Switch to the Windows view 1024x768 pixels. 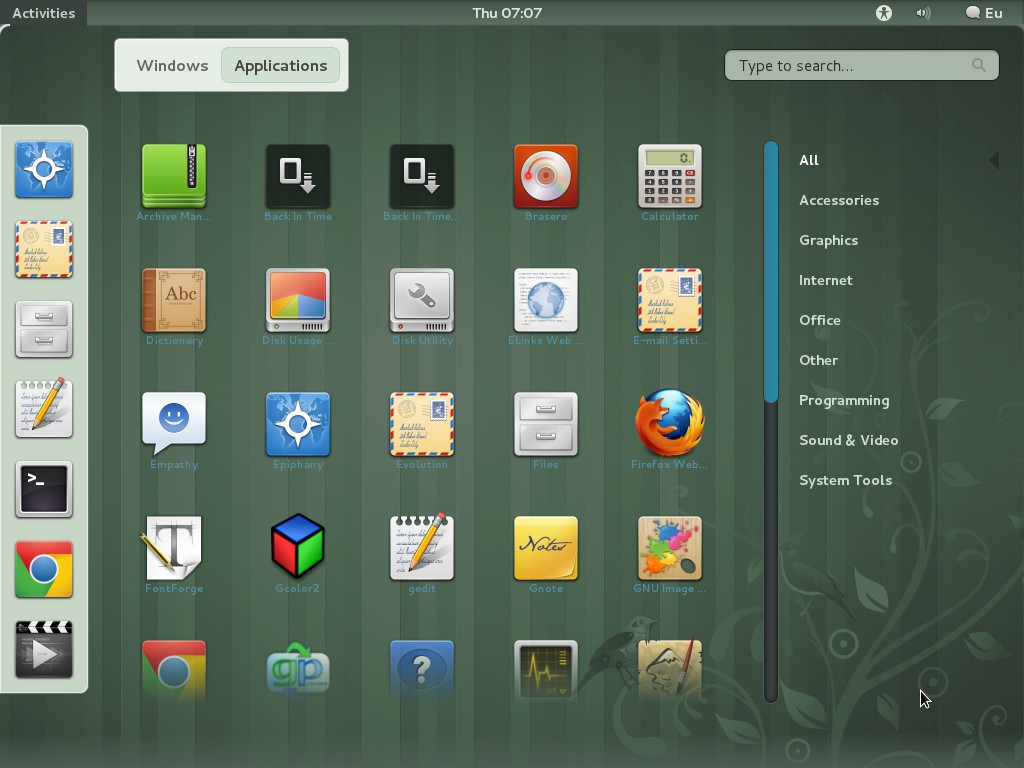pos(172,65)
